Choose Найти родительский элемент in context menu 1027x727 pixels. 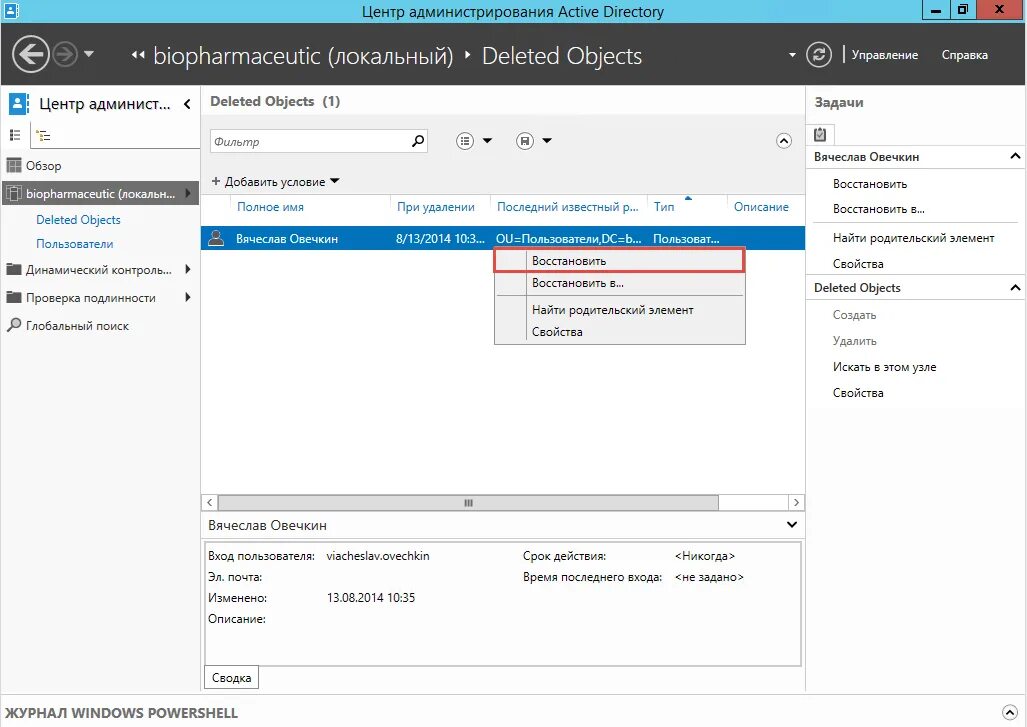point(619,310)
